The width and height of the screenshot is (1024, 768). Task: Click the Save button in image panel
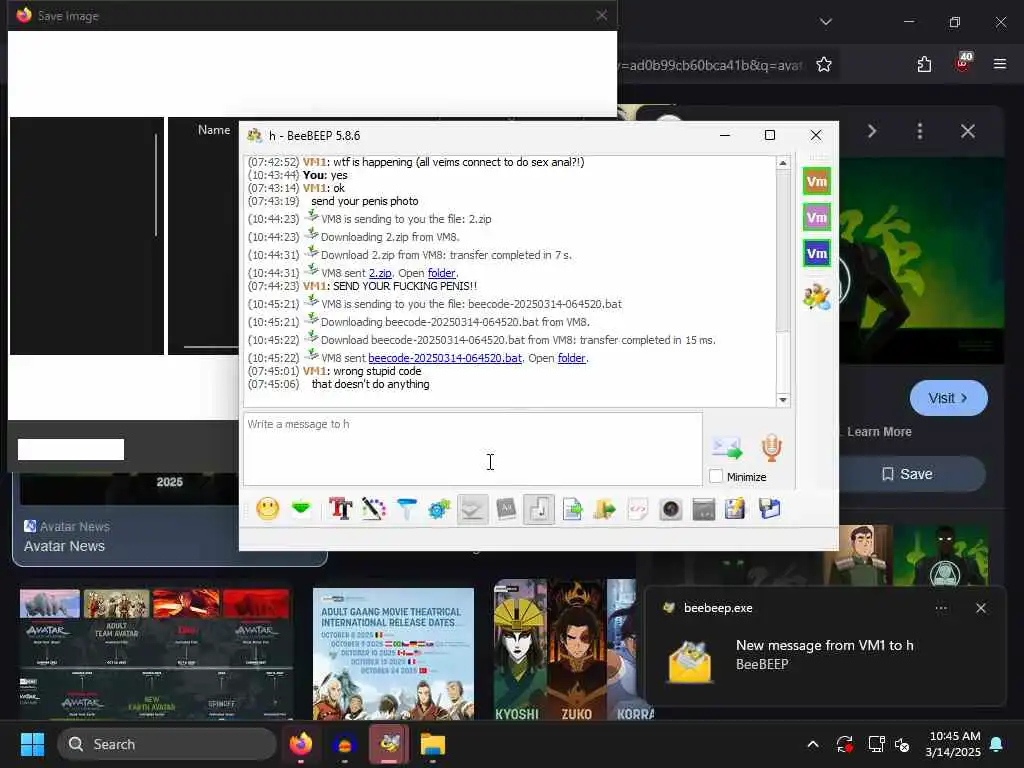(x=908, y=474)
